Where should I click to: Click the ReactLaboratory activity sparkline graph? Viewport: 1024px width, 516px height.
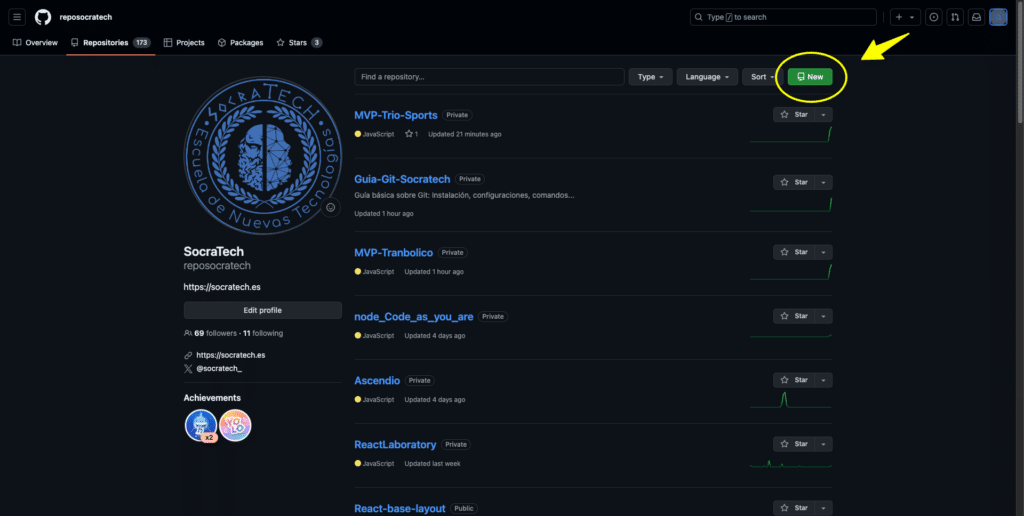click(791, 463)
